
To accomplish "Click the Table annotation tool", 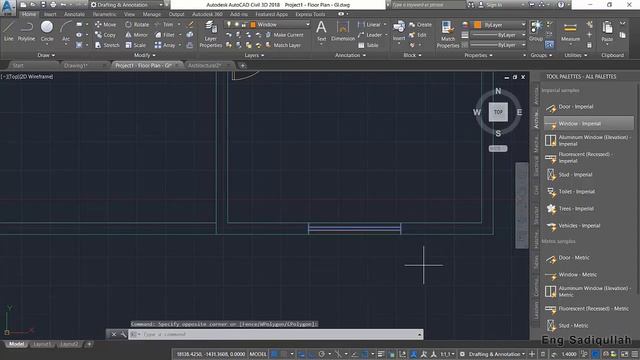I will pyautogui.click(x=368, y=45).
